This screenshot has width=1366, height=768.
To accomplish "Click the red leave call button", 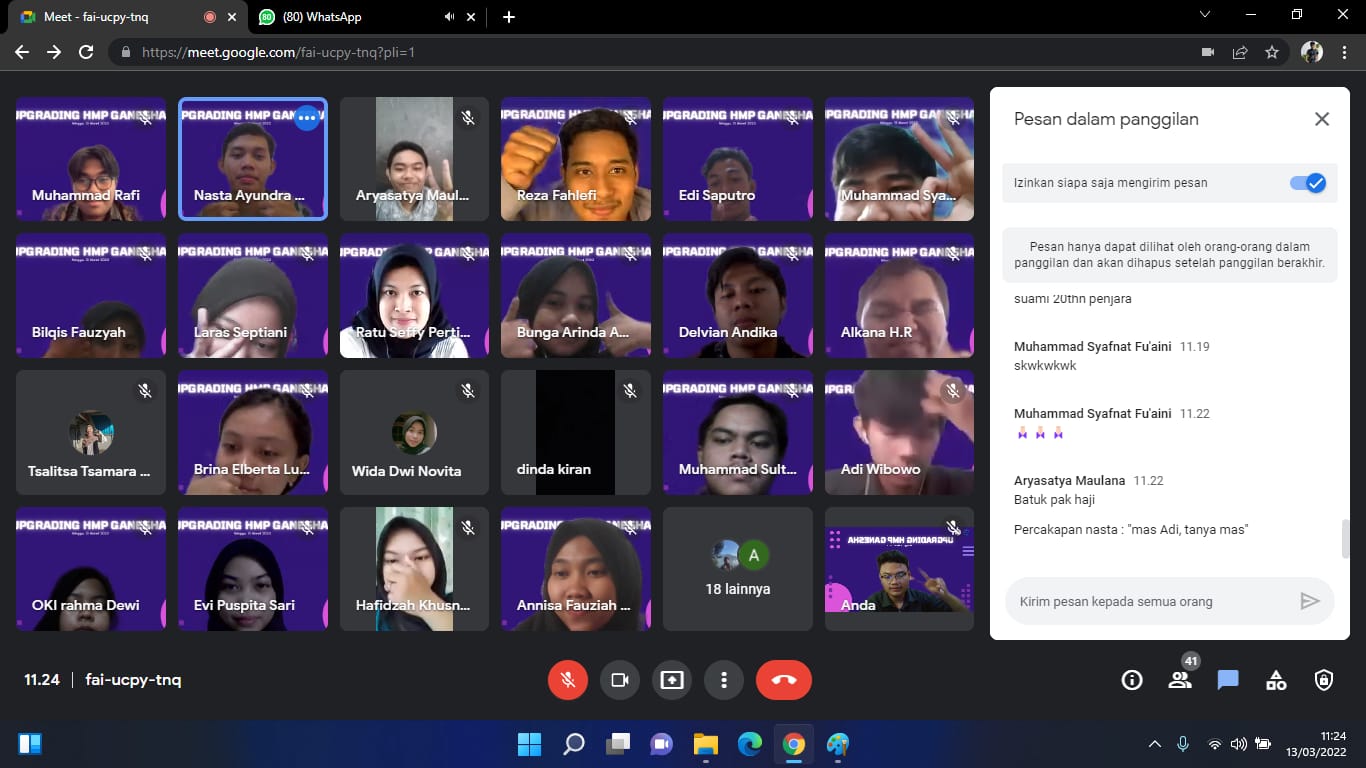I will [783, 680].
